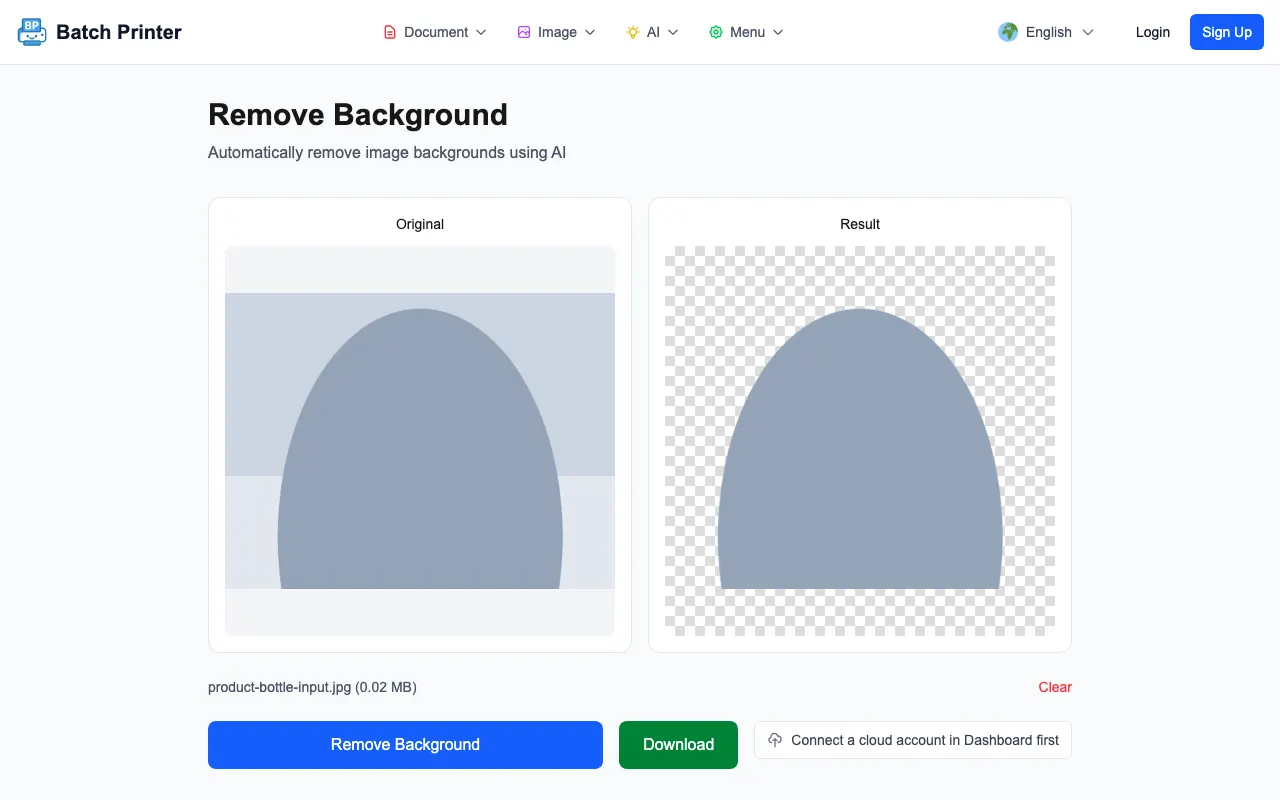Click the purple Image icon
The height and width of the screenshot is (800, 1280).
pos(524,32)
